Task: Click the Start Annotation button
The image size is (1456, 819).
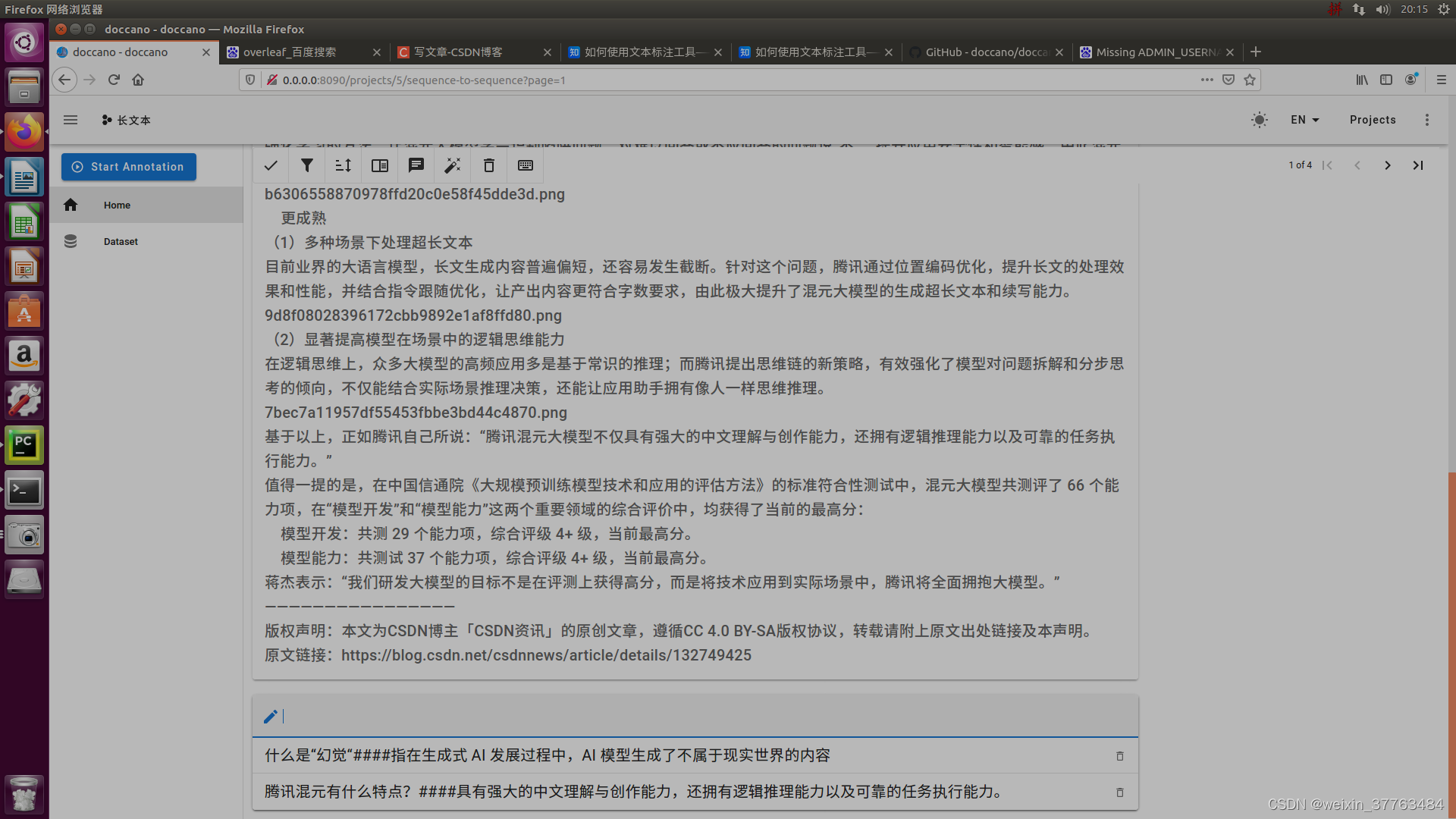Action: (129, 167)
